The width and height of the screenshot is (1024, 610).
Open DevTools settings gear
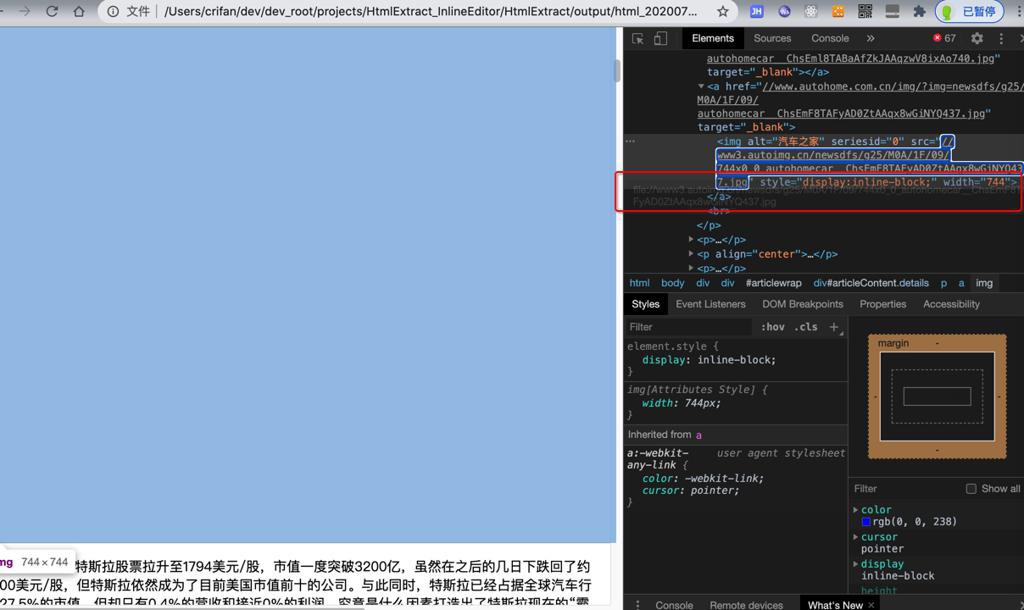tap(977, 39)
